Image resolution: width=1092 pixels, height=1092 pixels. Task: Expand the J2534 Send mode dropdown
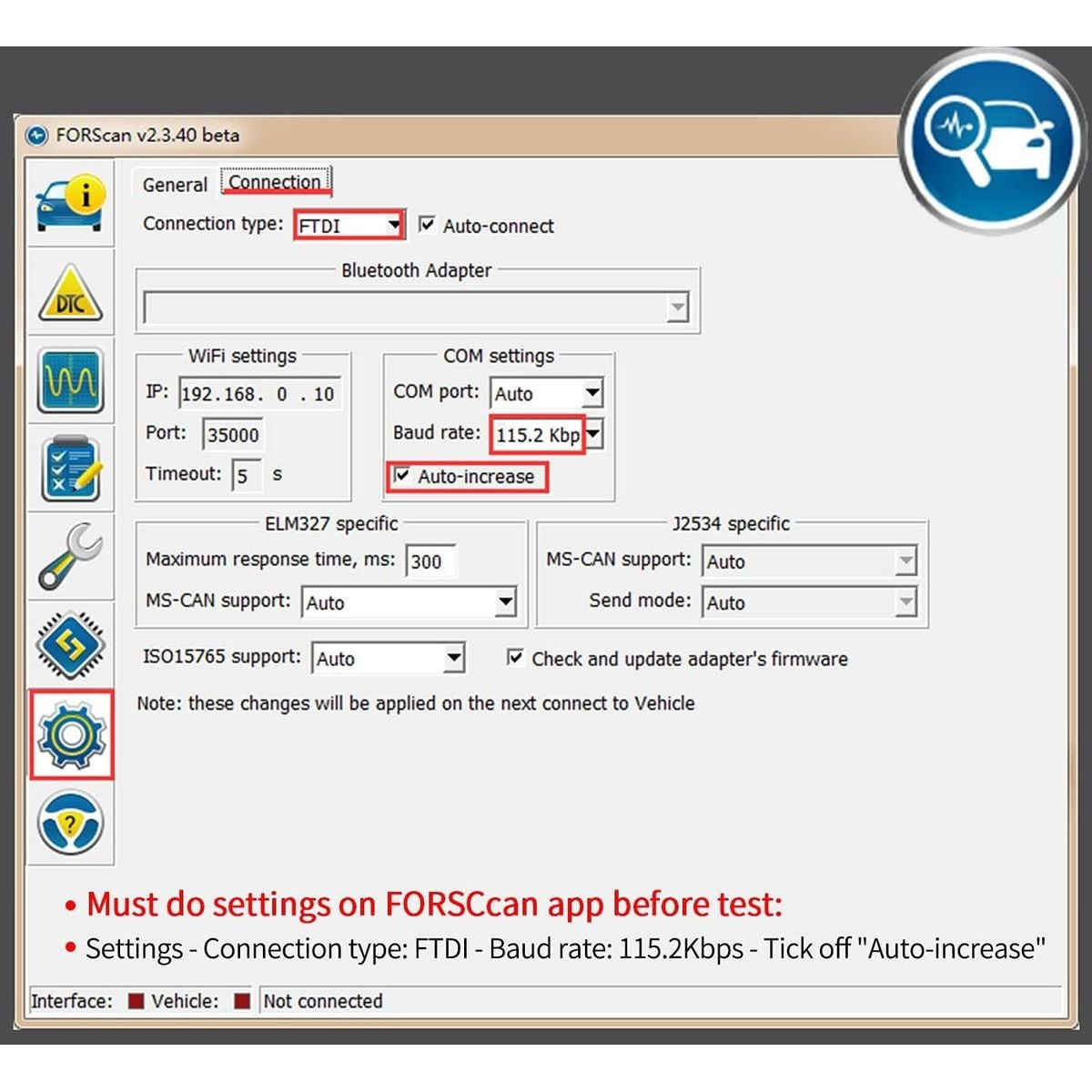pos(905,602)
